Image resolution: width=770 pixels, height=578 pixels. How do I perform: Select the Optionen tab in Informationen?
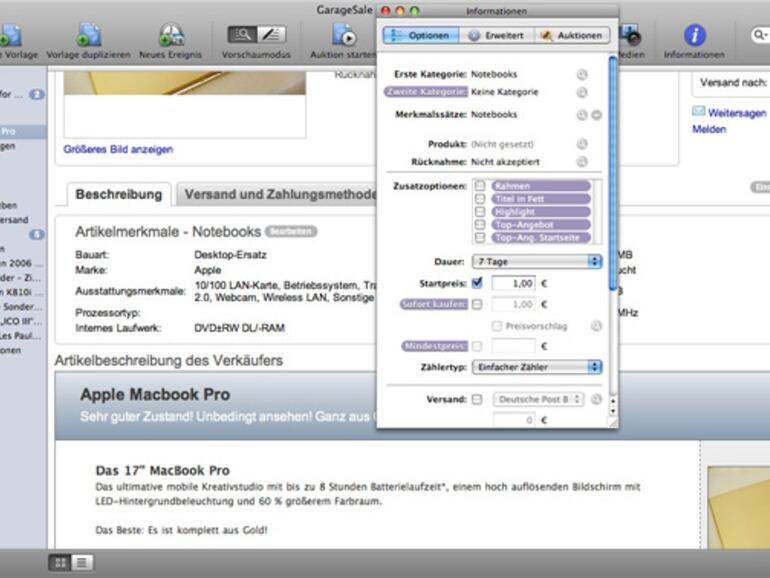pos(421,35)
